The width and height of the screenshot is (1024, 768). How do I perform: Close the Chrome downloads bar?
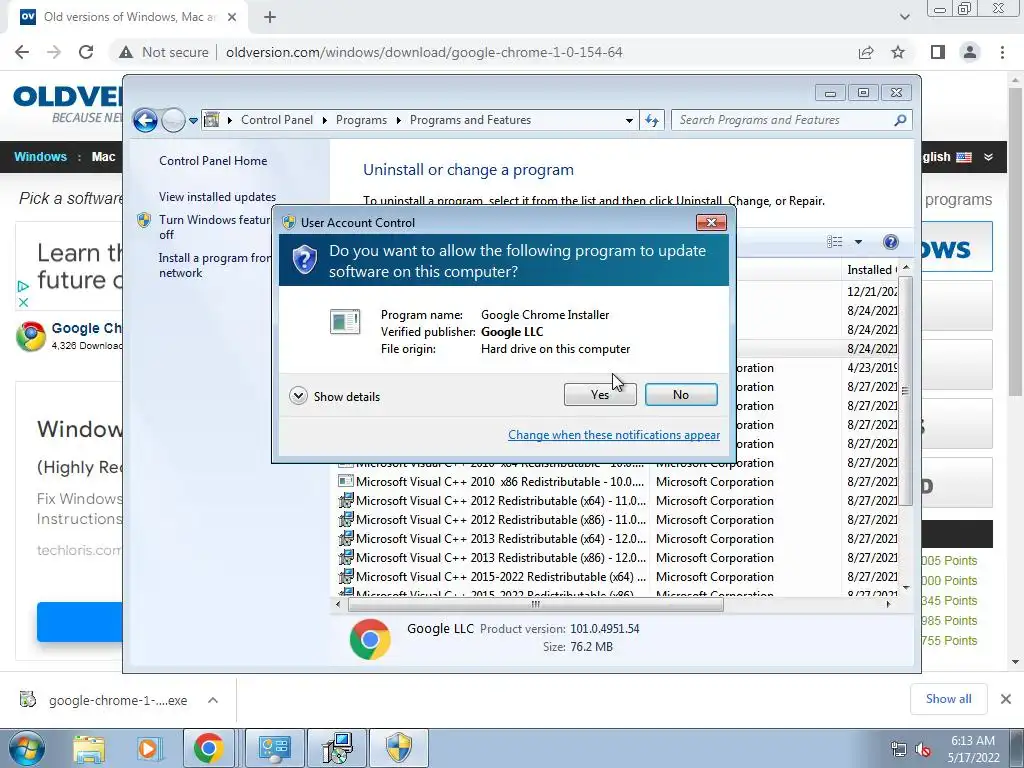(x=1006, y=699)
